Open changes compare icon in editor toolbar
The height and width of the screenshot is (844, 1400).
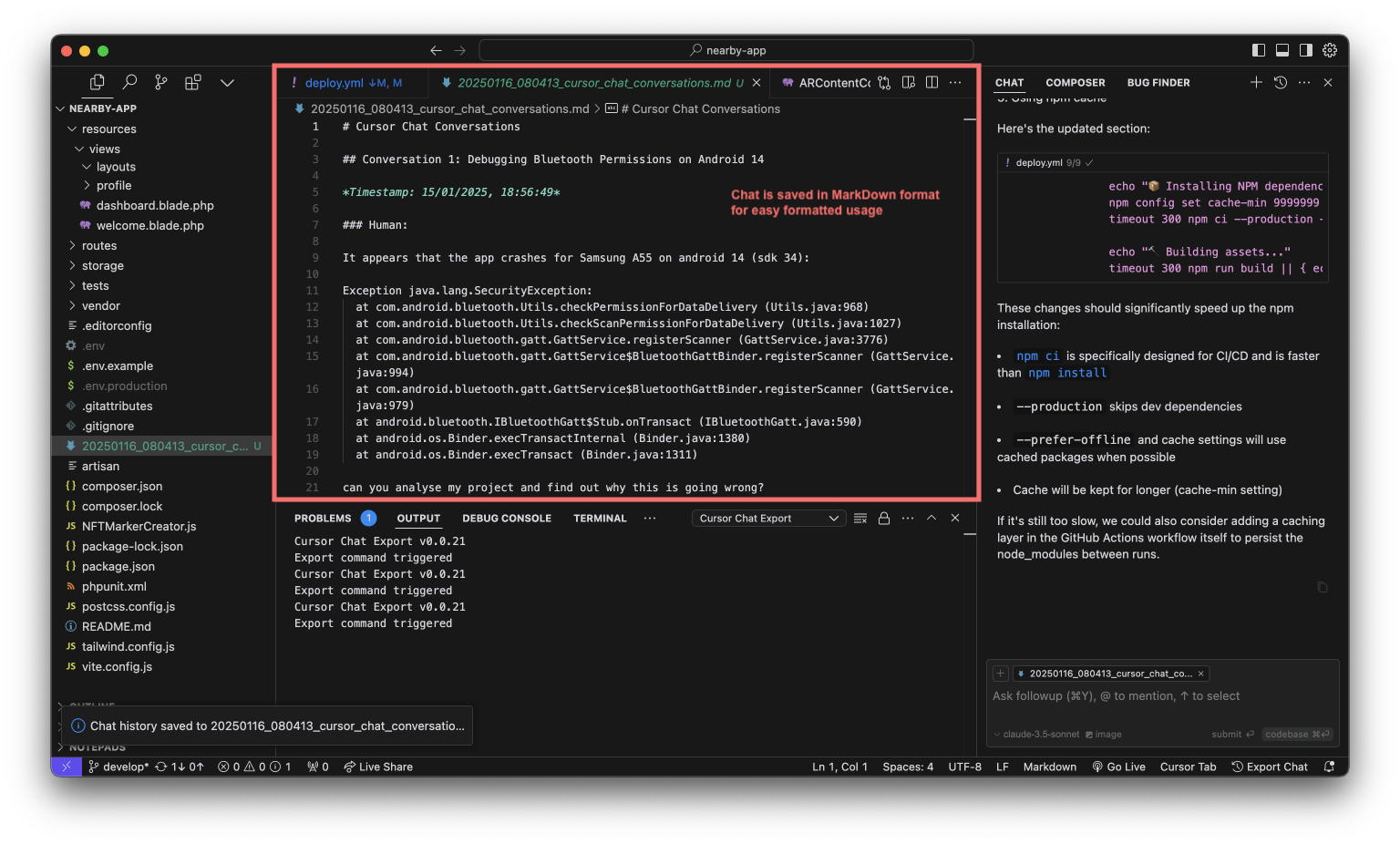884,83
